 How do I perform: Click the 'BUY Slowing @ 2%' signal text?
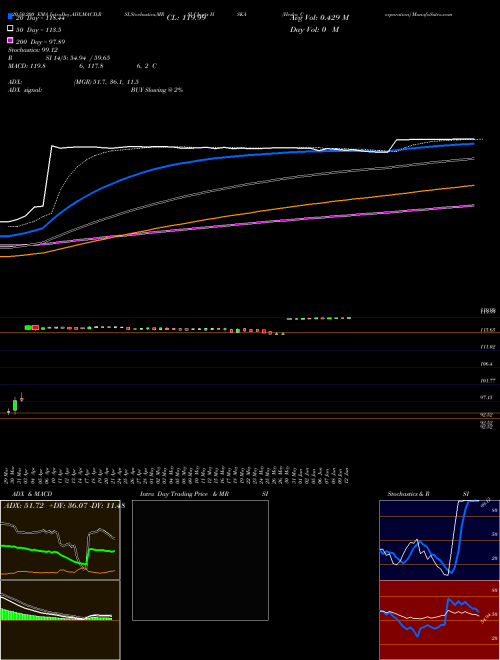pyautogui.click(x=157, y=90)
